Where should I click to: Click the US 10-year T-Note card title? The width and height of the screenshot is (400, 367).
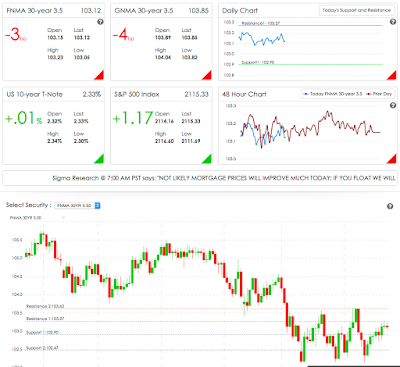35,94
